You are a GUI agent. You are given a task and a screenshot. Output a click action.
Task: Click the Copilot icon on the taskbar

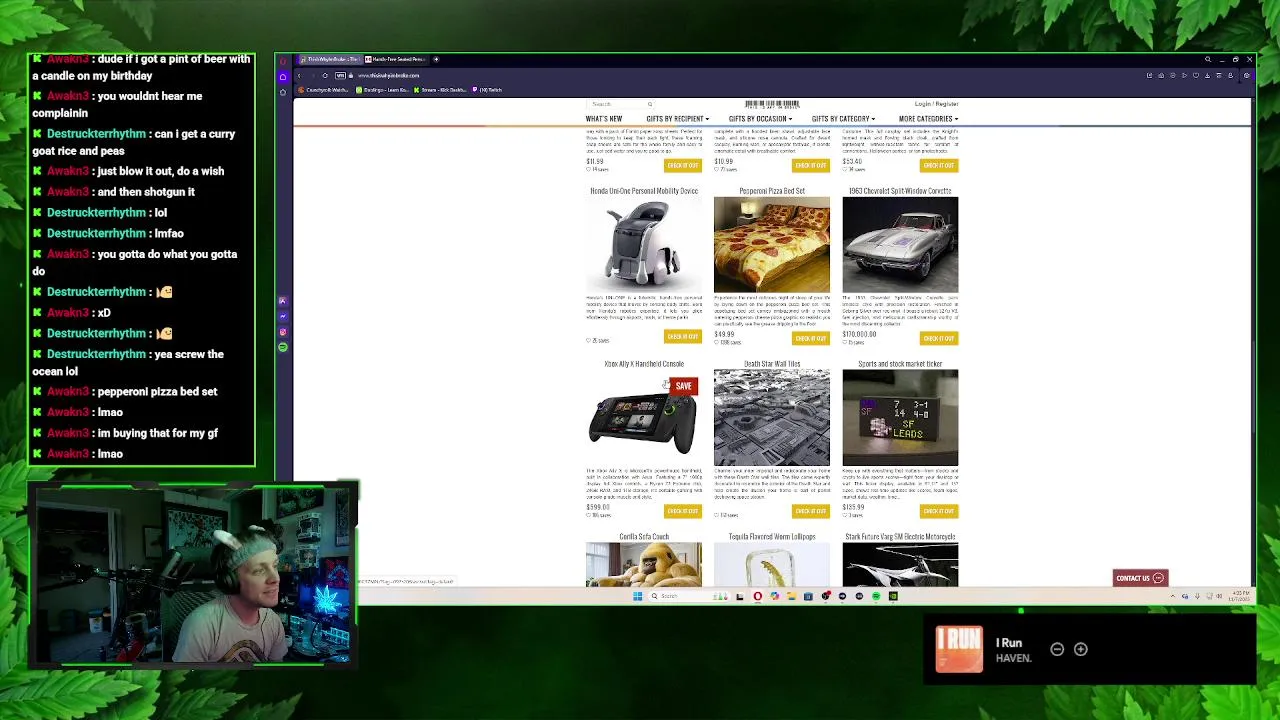tap(774, 596)
